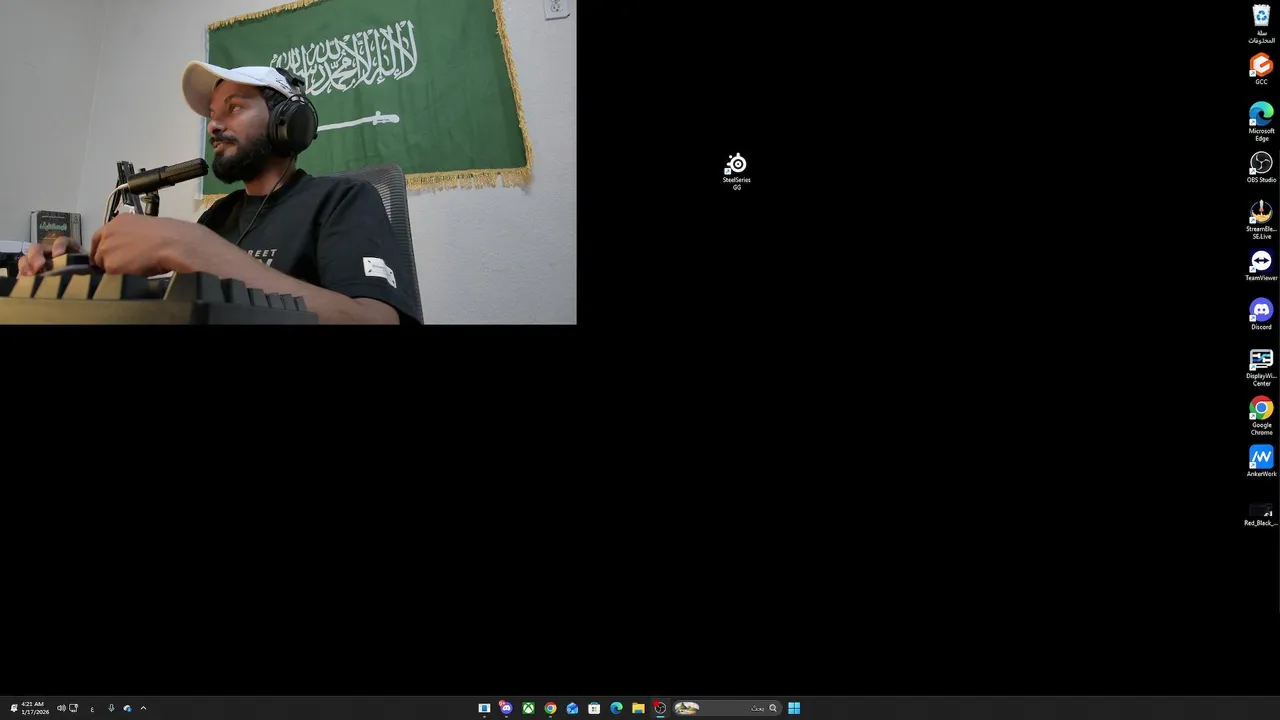Select the Discord desktop shortcut

1261,314
